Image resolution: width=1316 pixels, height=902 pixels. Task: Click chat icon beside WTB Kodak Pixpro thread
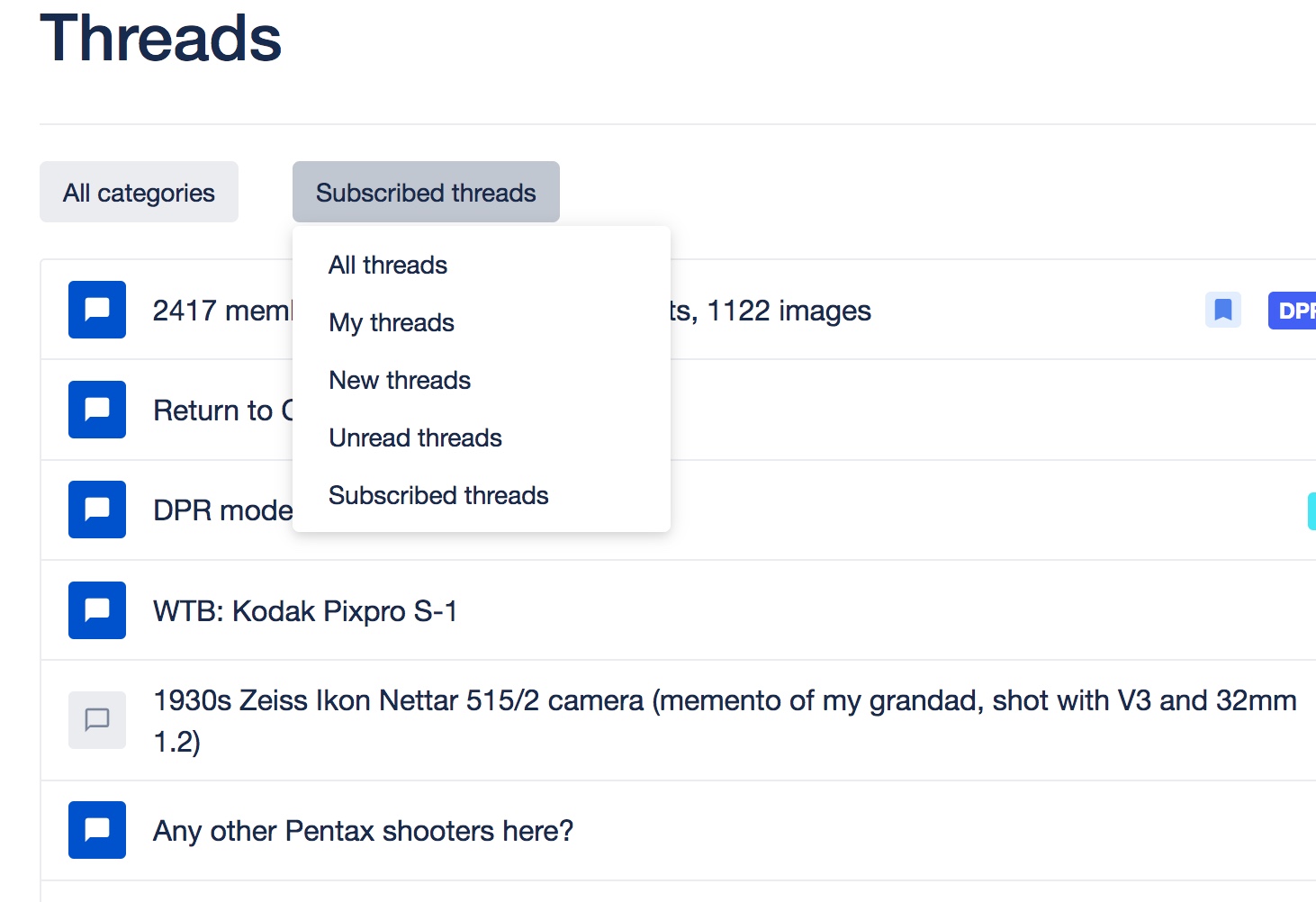97,610
